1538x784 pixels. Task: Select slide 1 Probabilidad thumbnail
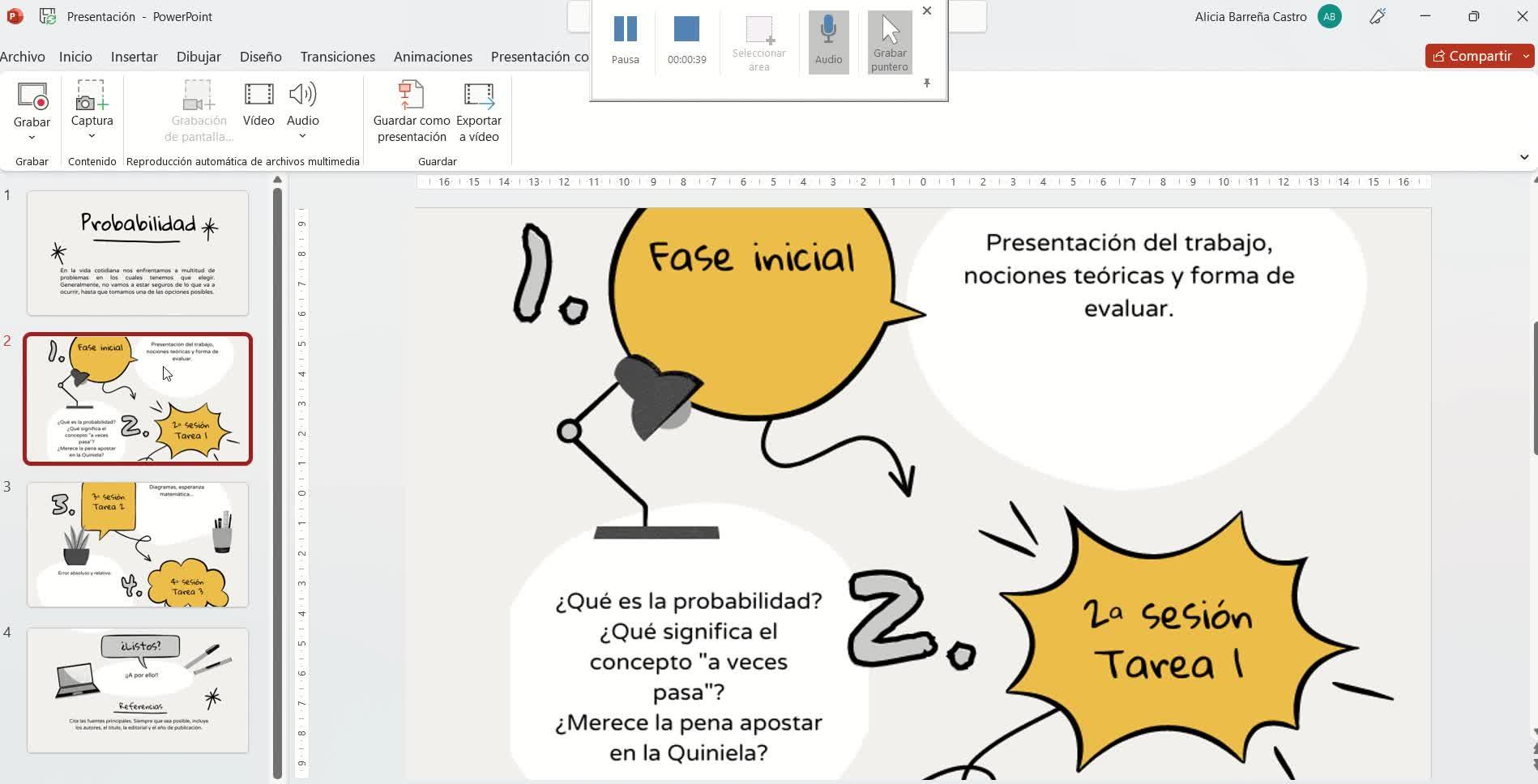click(138, 253)
